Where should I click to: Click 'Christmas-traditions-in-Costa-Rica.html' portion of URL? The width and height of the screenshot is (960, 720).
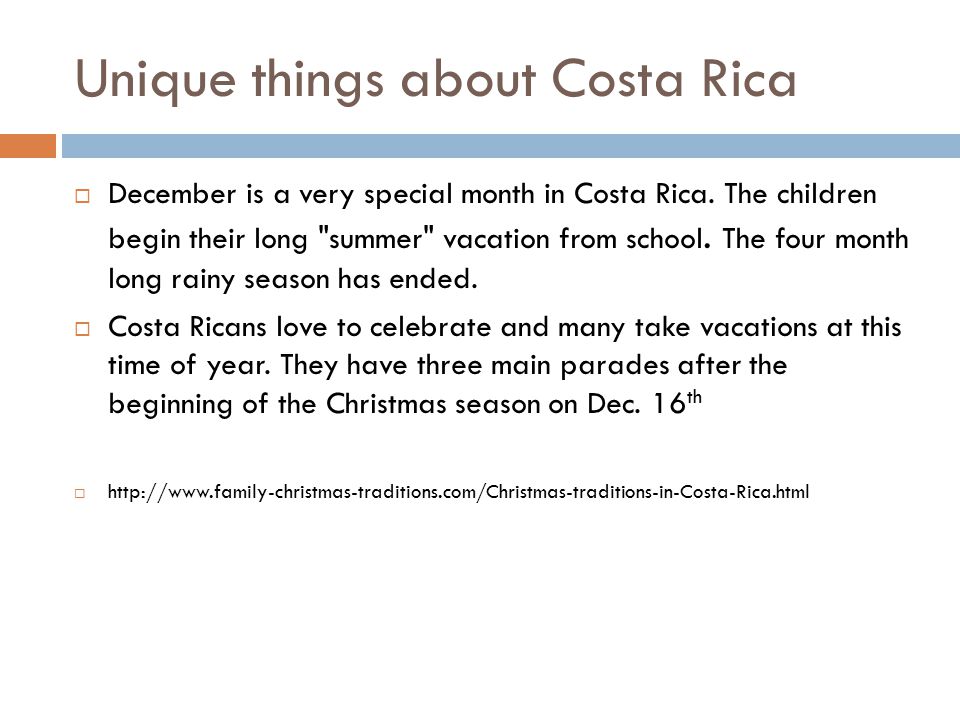tap(648, 492)
